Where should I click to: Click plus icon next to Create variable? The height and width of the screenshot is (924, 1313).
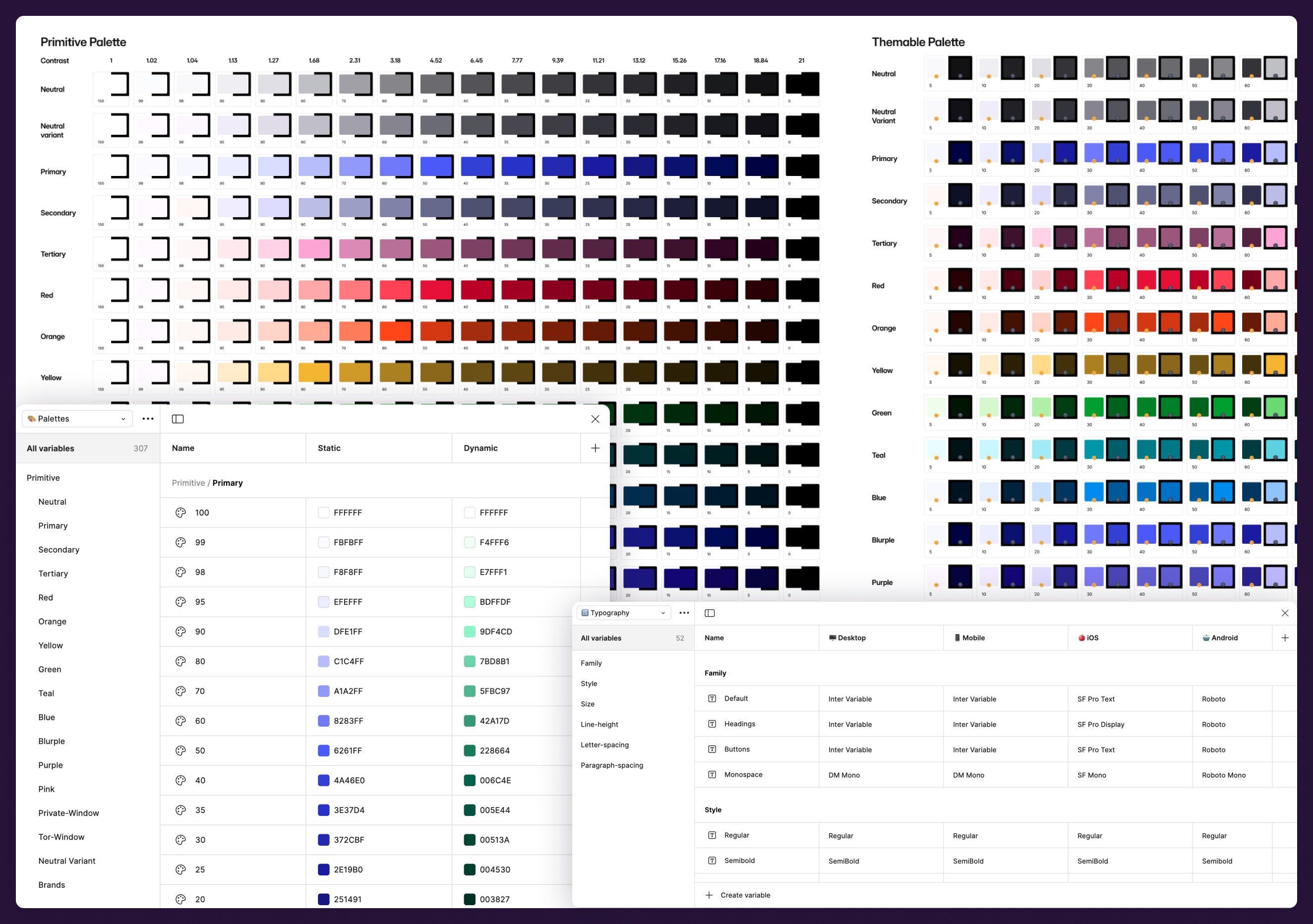point(709,895)
